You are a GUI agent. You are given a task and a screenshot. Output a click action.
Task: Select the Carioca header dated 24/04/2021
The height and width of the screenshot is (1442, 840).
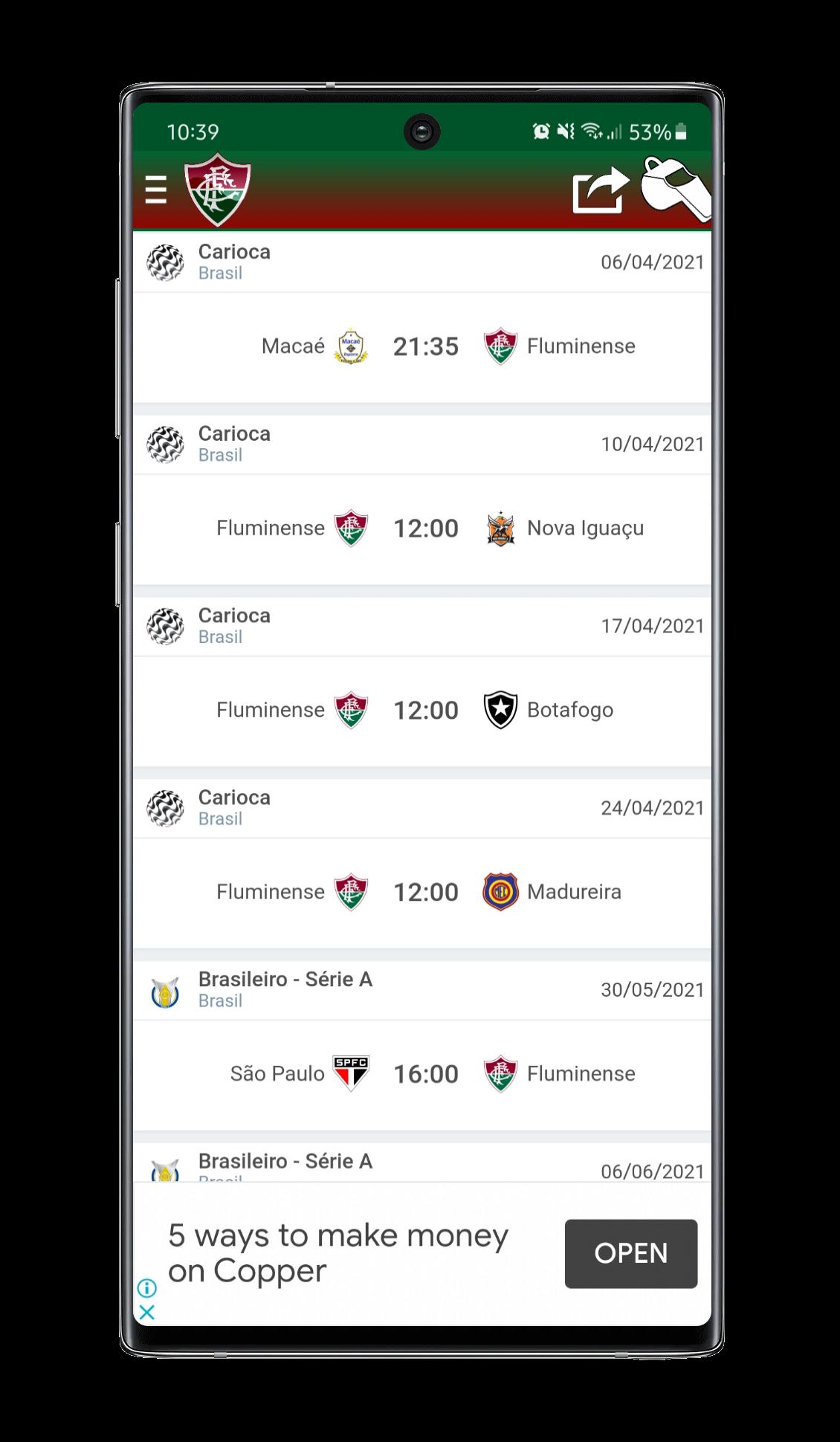tap(422, 808)
